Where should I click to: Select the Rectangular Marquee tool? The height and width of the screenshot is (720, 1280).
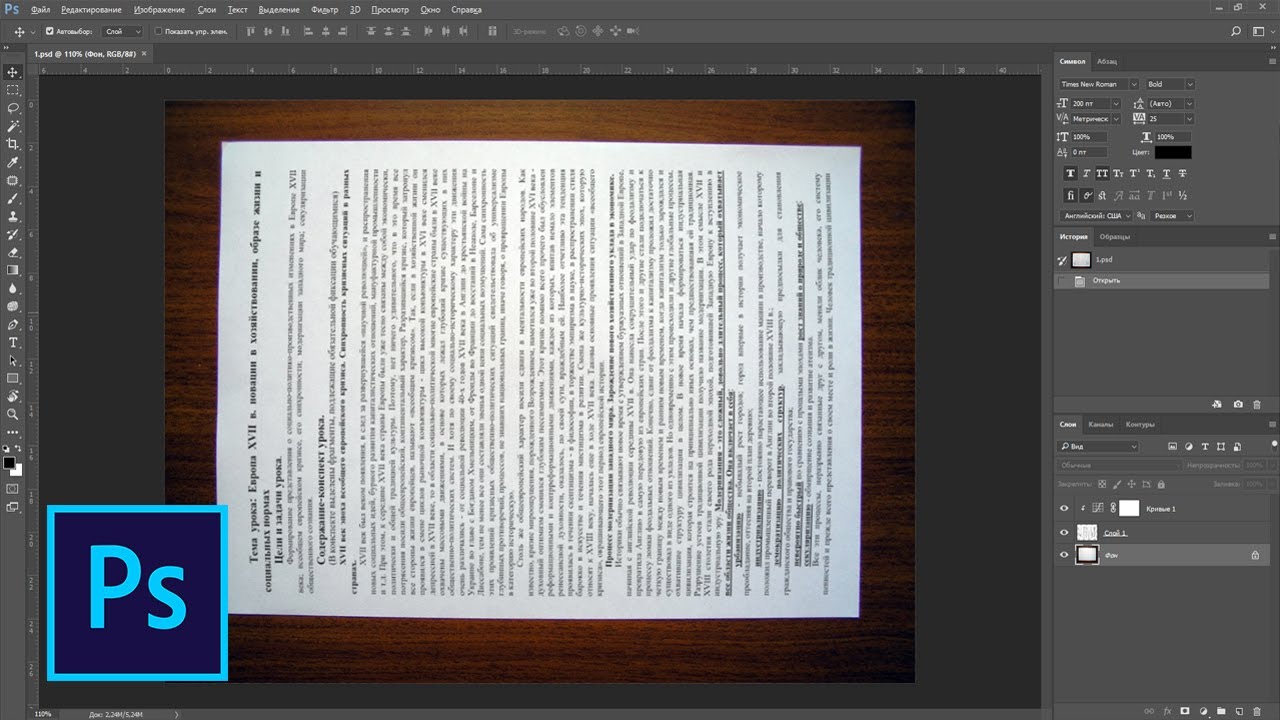tap(13, 90)
